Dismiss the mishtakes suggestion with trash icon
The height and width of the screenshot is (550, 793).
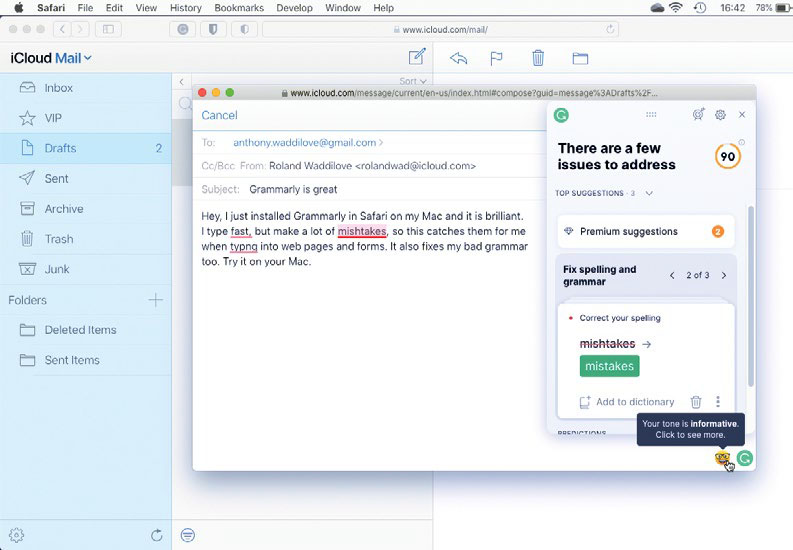coord(696,402)
